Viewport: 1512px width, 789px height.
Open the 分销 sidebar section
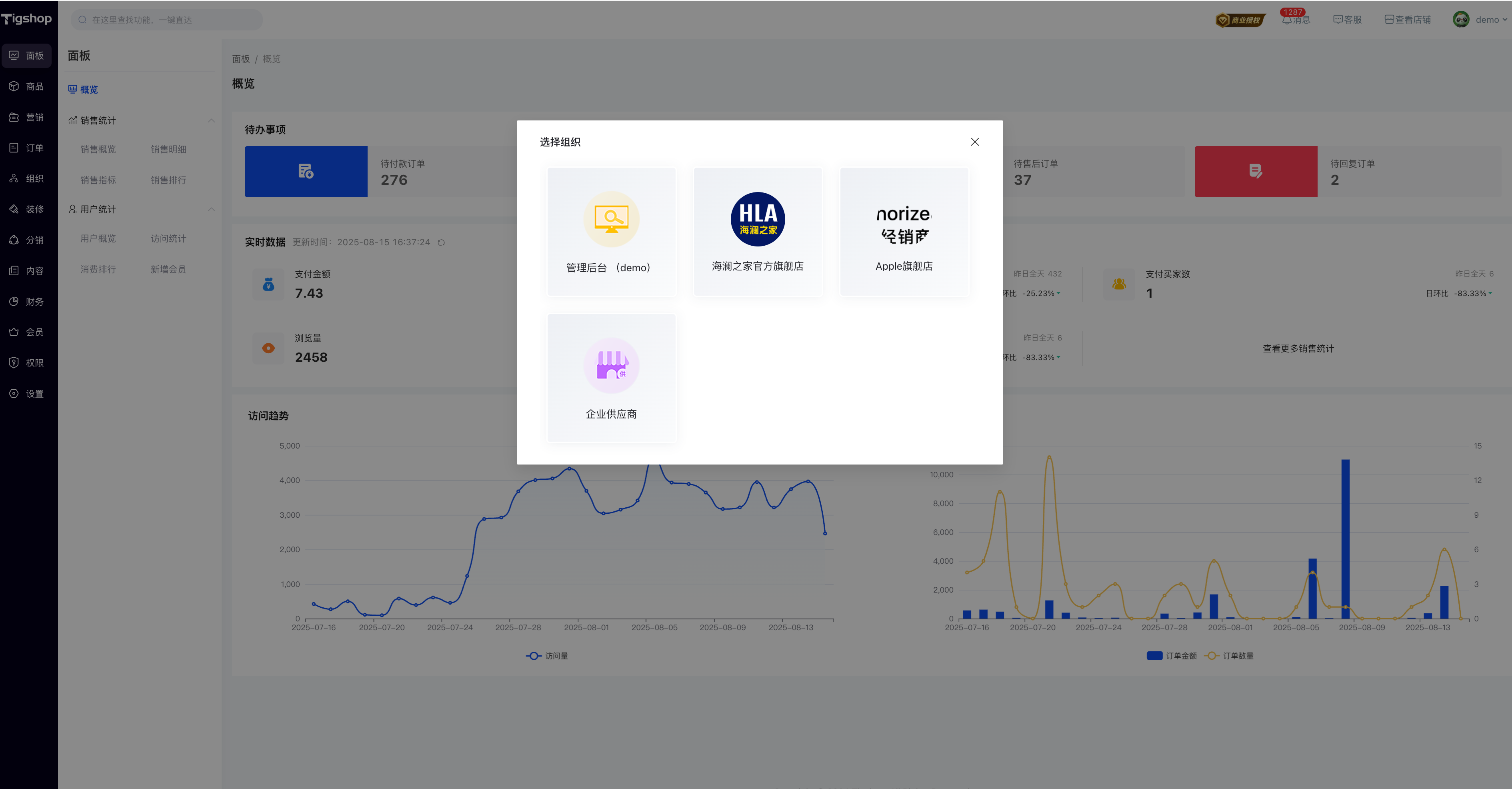(27, 240)
